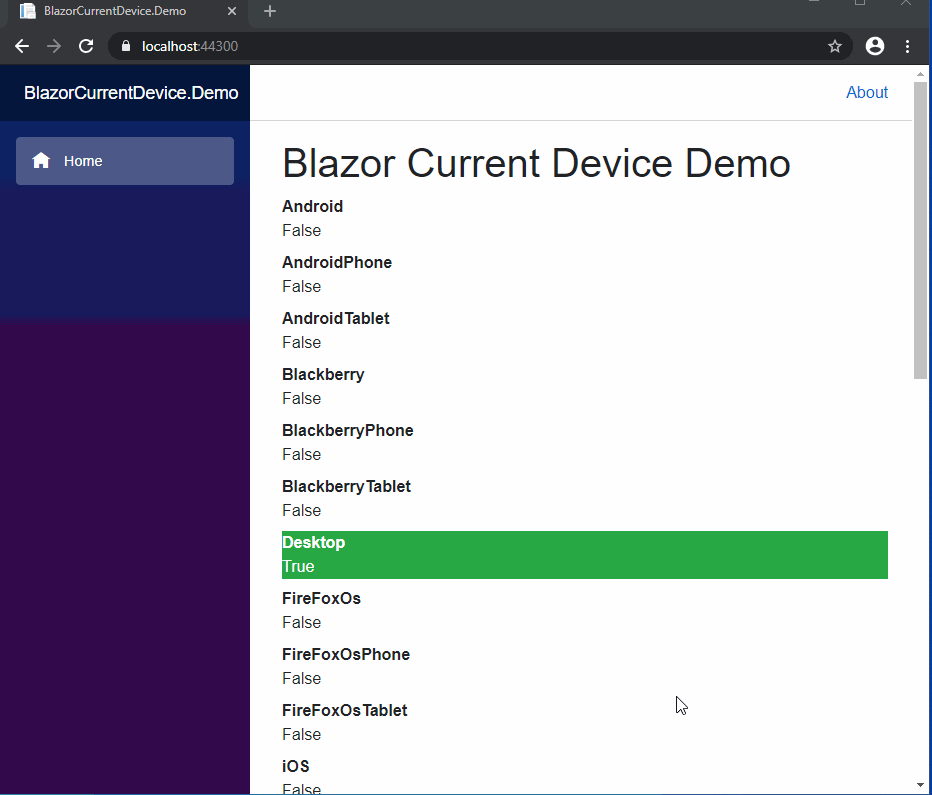Click the False value under AndroidPhone

point(301,287)
